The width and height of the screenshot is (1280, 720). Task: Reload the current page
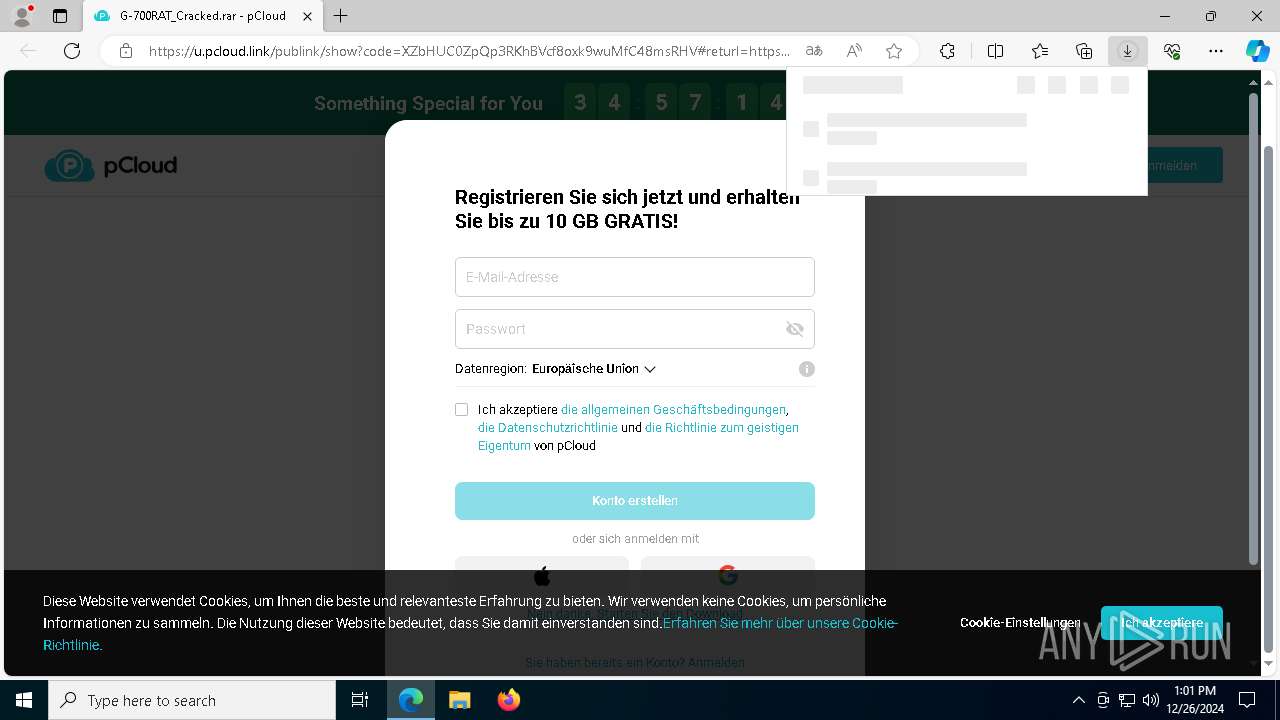point(72,51)
